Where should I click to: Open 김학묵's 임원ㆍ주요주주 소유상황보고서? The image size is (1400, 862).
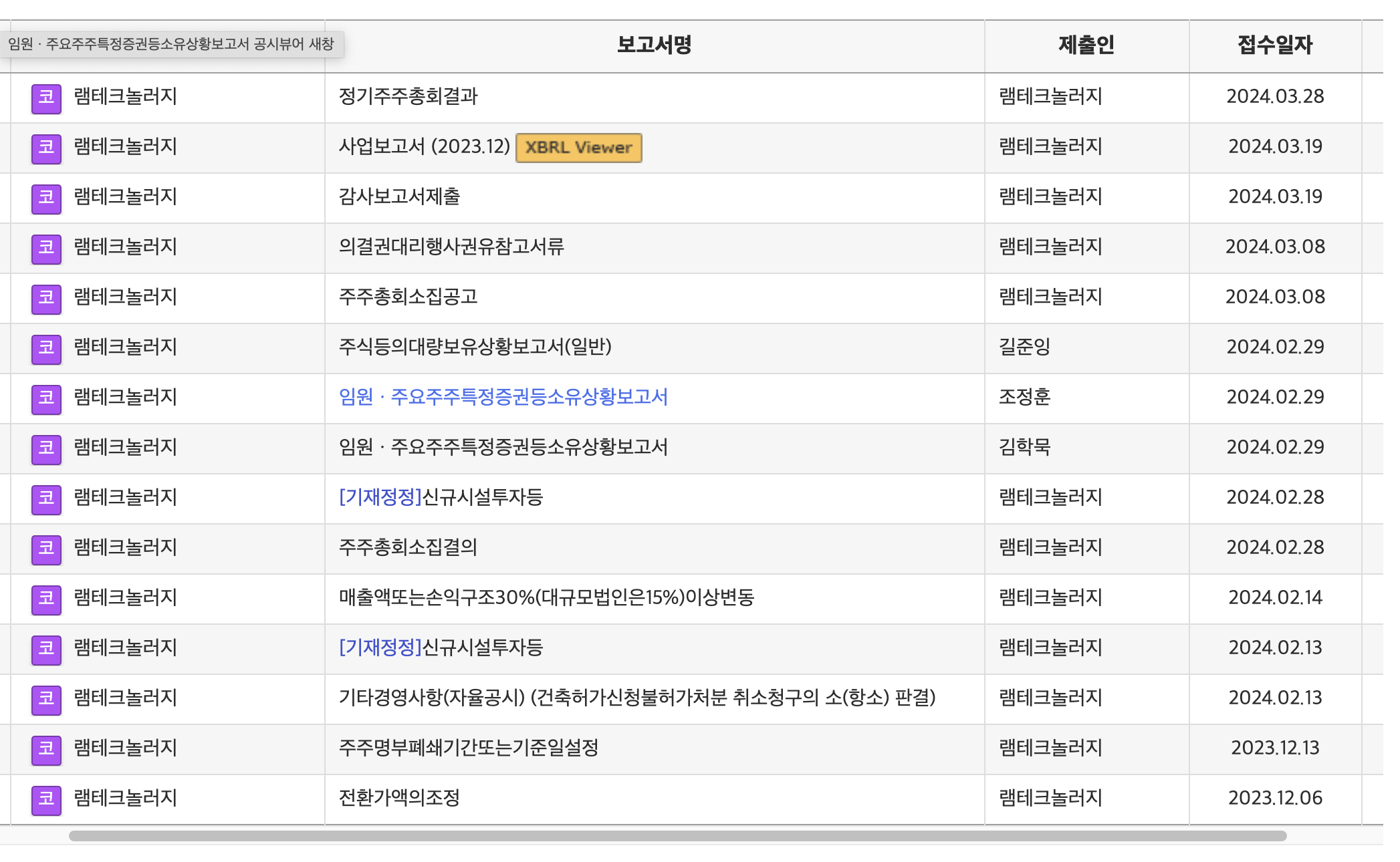[503, 447]
